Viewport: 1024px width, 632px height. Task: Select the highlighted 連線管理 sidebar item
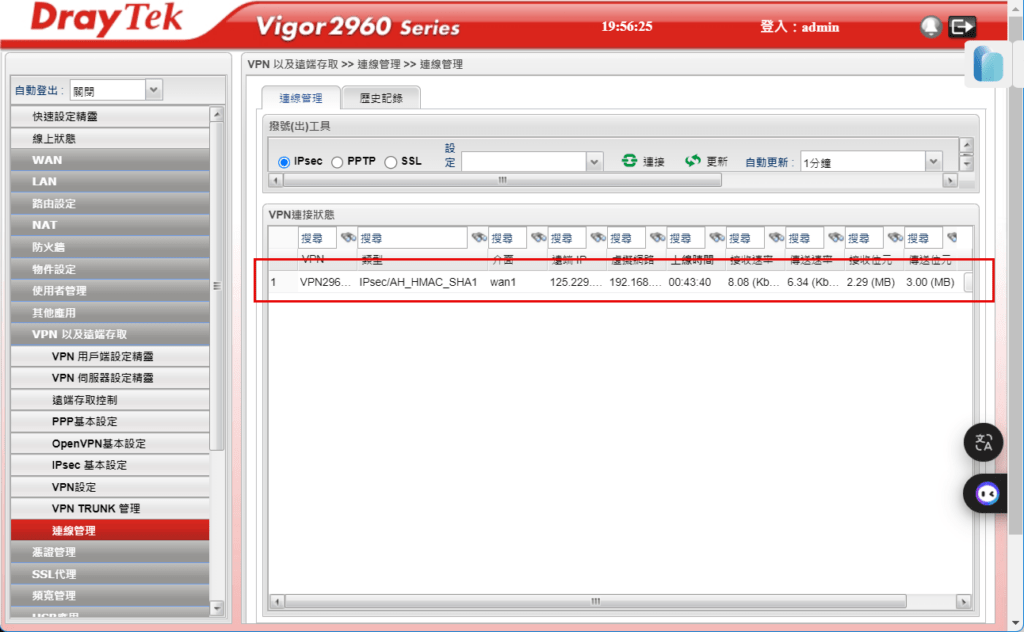coord(110,530)
